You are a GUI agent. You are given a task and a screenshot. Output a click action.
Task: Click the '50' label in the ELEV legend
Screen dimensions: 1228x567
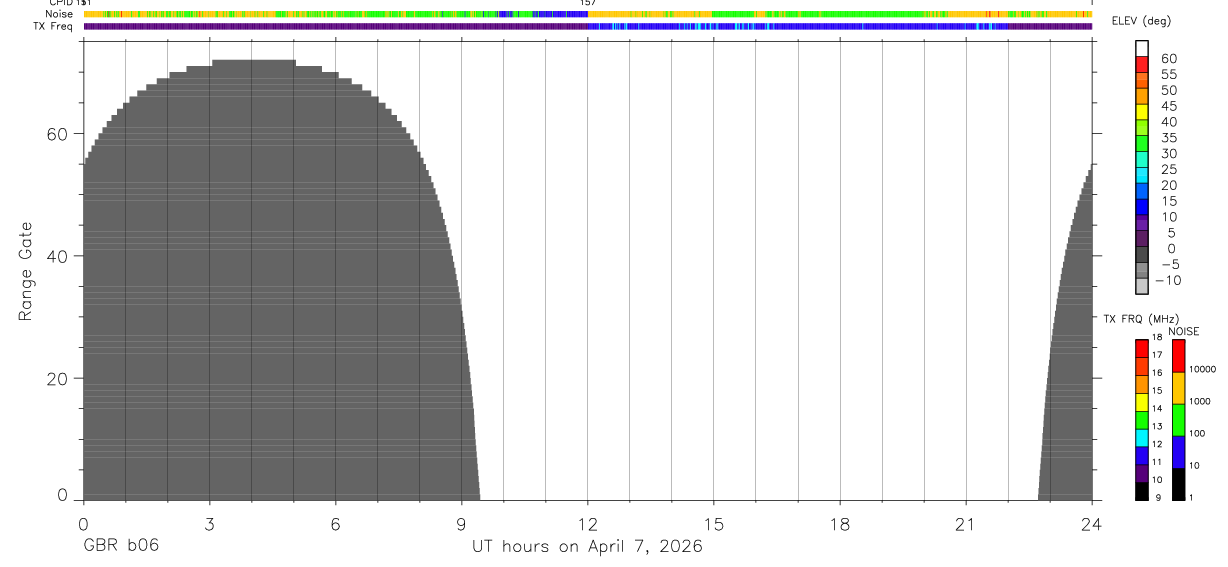[1168, 91]
